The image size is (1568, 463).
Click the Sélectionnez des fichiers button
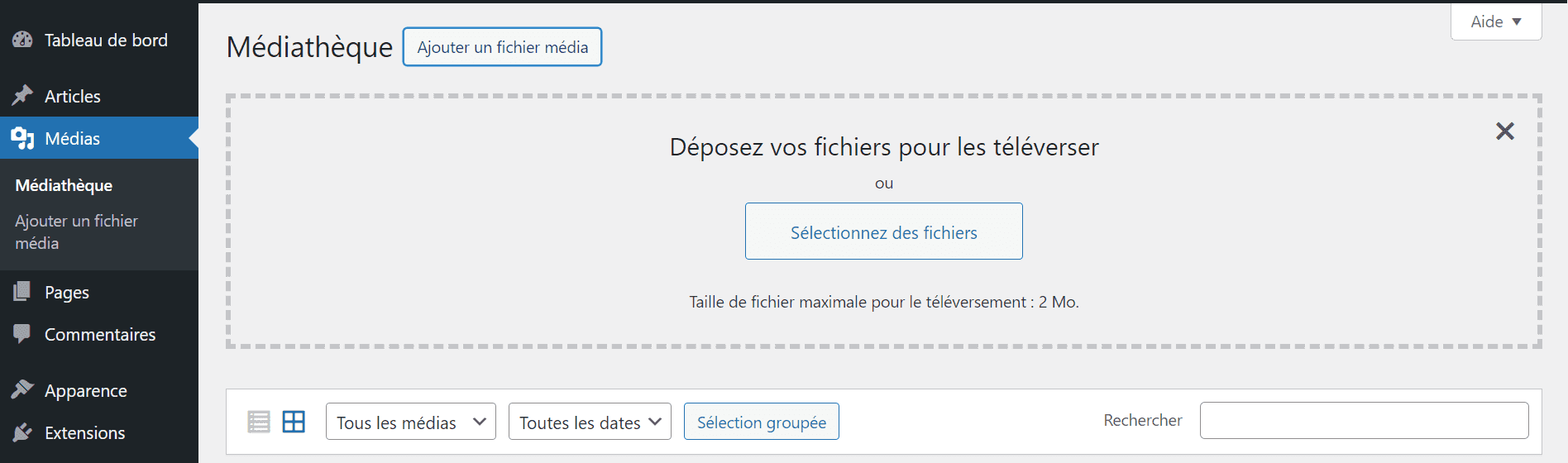coord(884,231)
